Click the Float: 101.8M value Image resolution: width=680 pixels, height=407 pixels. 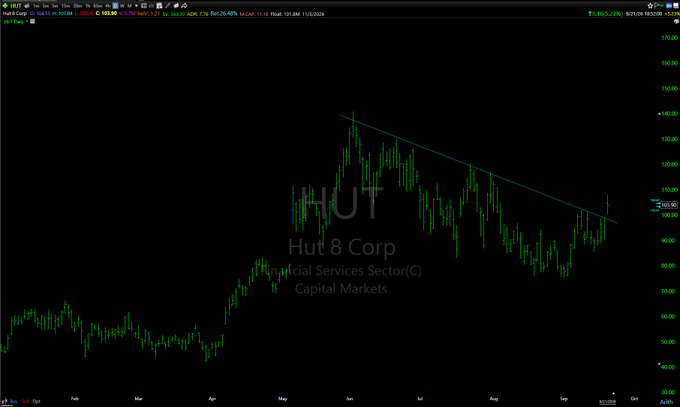tap(285, 14)
